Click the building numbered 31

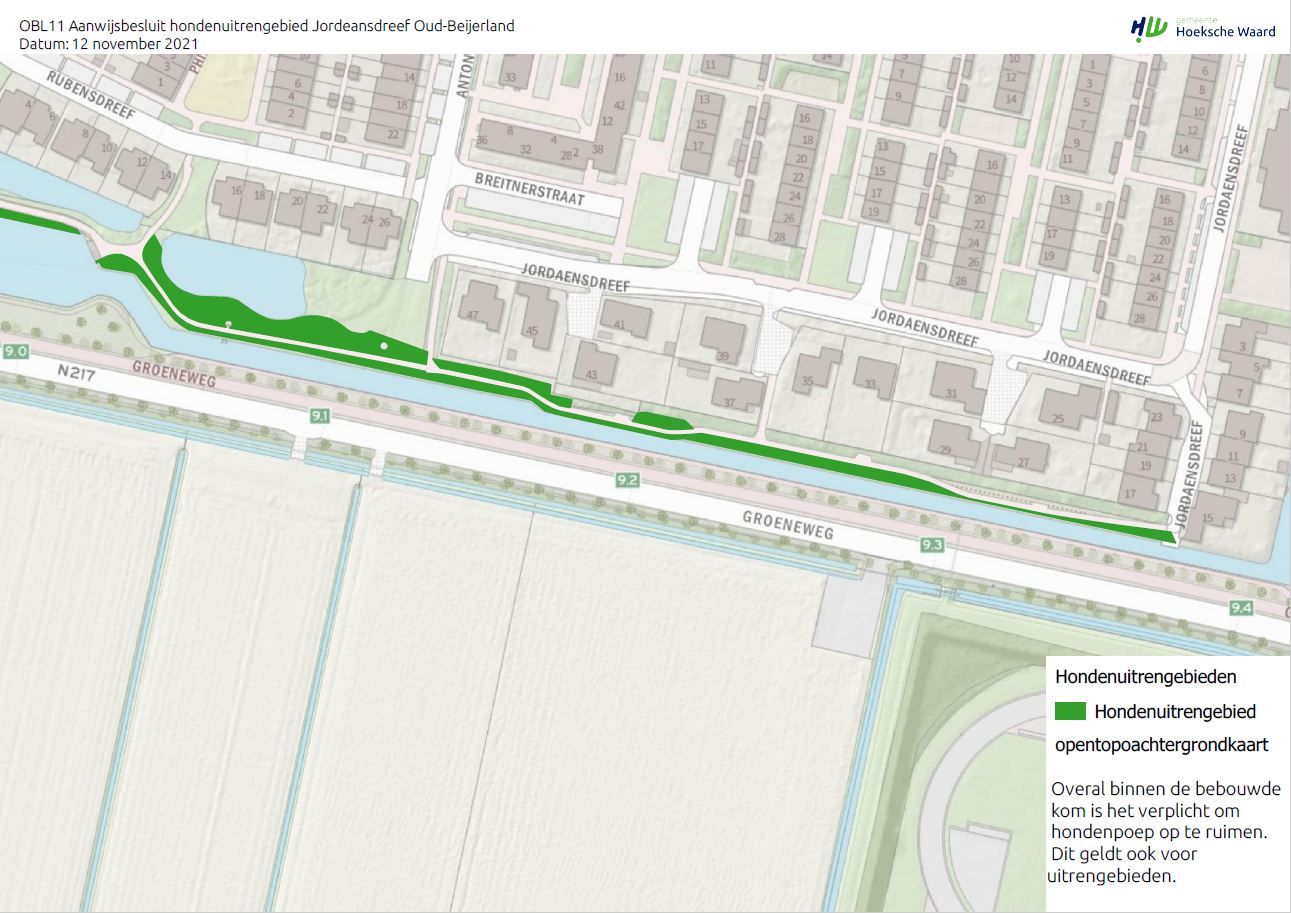(959, 388)
